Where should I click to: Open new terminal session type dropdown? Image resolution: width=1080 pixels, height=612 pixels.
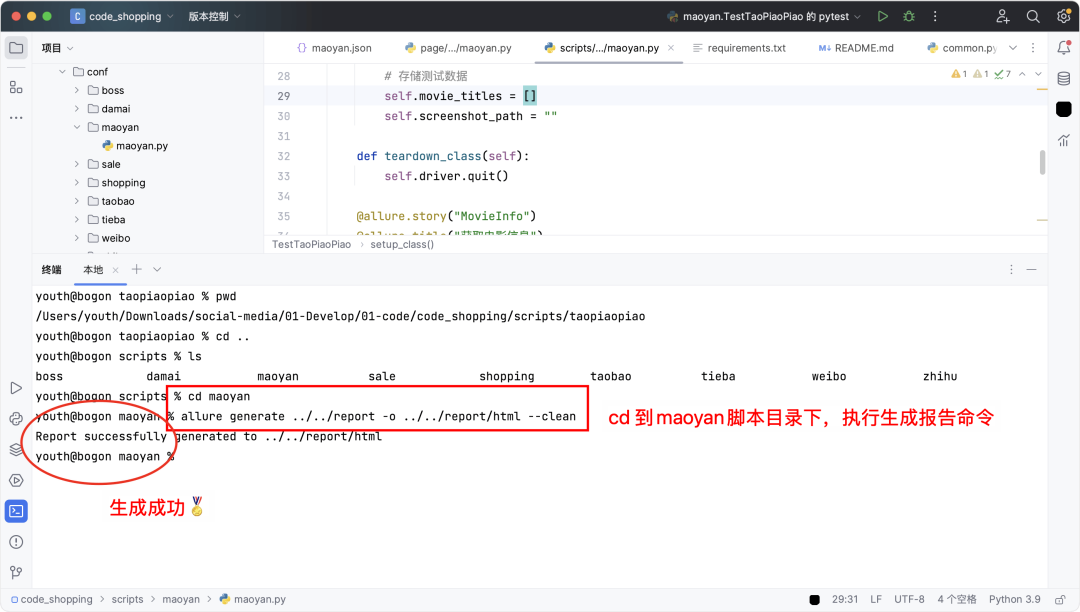pos(157,269)
